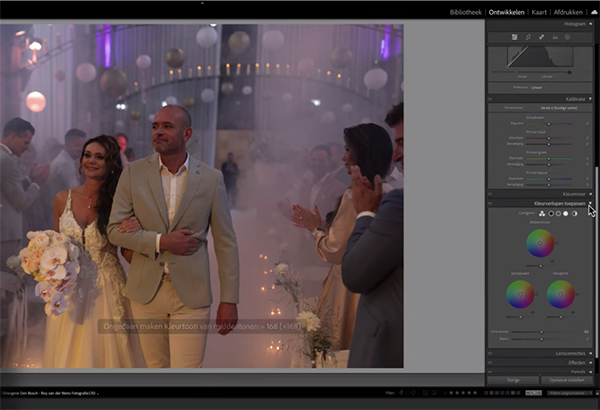This screenshot has height=410, width=600.
Task: Expand the Kleurmixer panel
Action: [590, 194]
